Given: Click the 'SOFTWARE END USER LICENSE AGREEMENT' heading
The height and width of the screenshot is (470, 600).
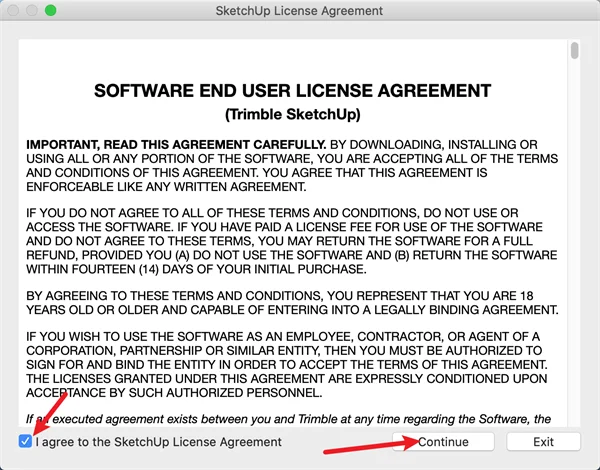Looking at the screenshot, I should click(x=292, y=91).
